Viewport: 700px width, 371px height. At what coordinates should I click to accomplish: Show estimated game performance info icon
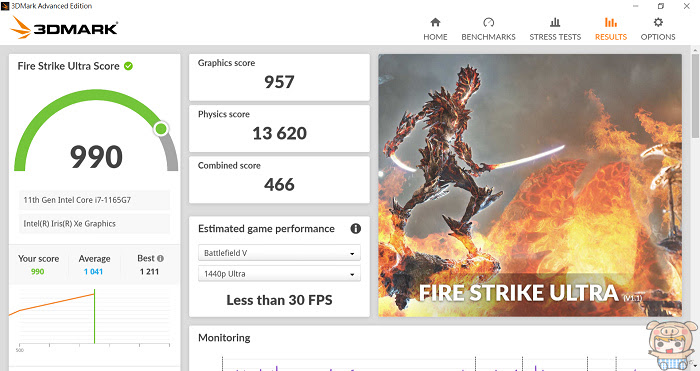coord(355,229)
